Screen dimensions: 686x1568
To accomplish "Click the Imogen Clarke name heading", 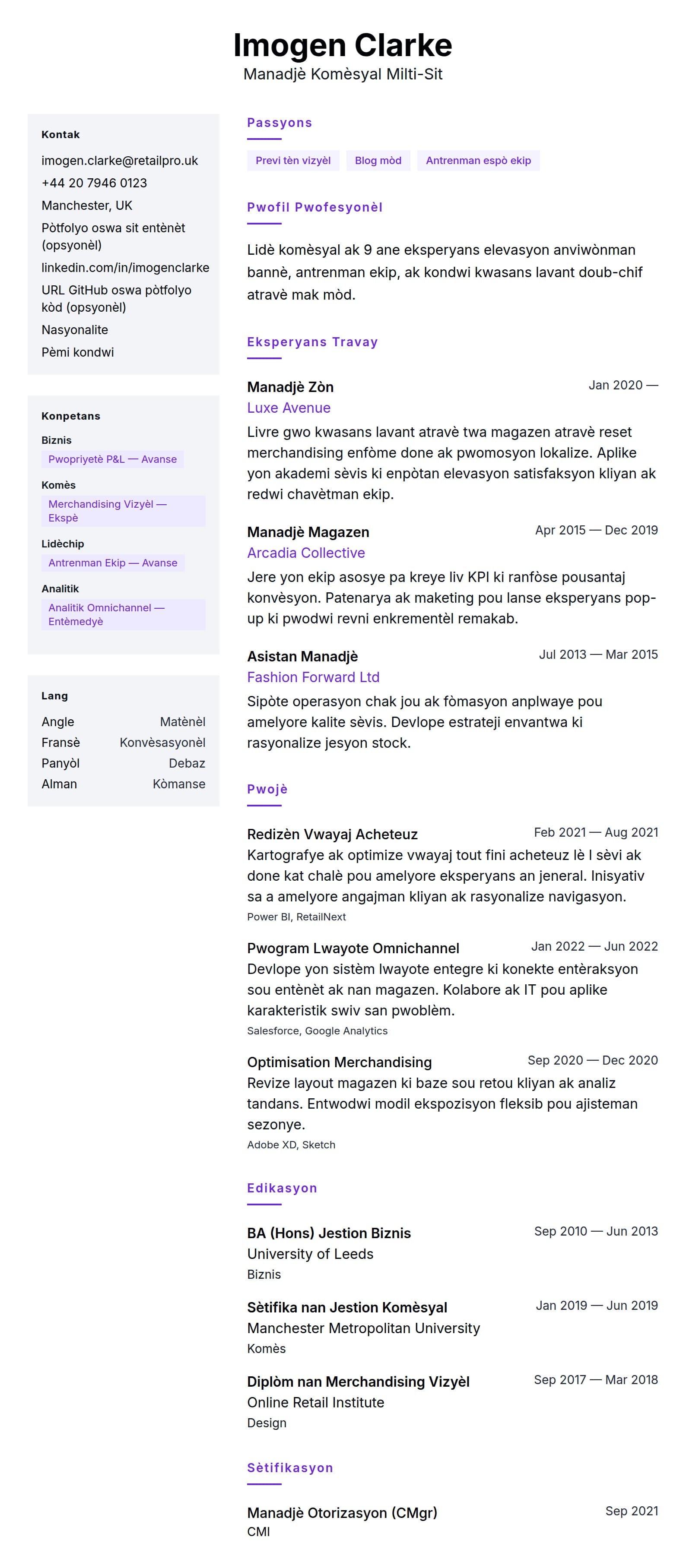I will coord(343,46).
